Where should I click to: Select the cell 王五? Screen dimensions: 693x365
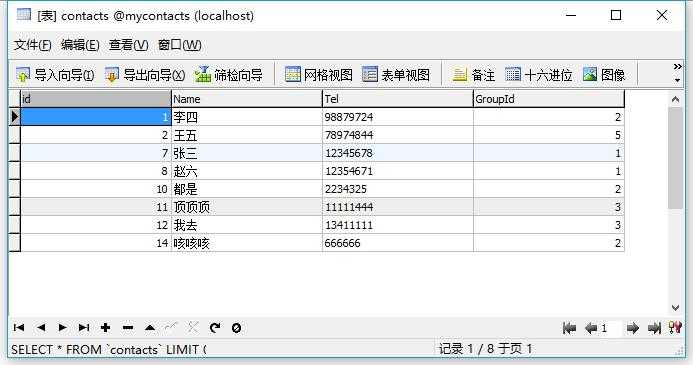(247, 135)
